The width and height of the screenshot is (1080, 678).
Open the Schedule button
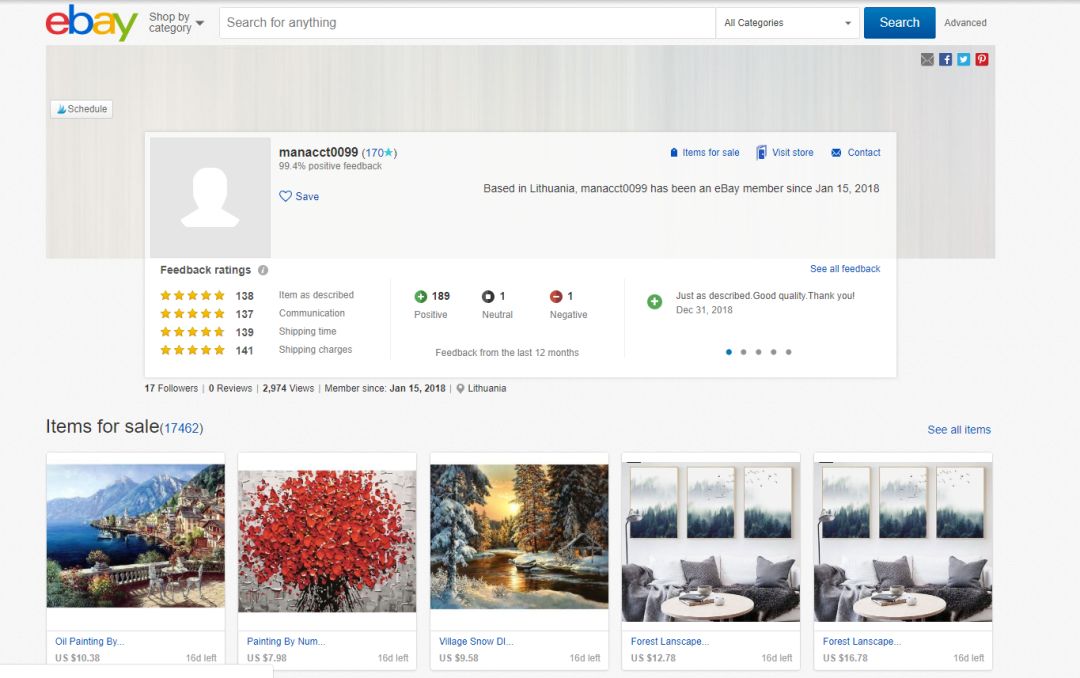82,109
